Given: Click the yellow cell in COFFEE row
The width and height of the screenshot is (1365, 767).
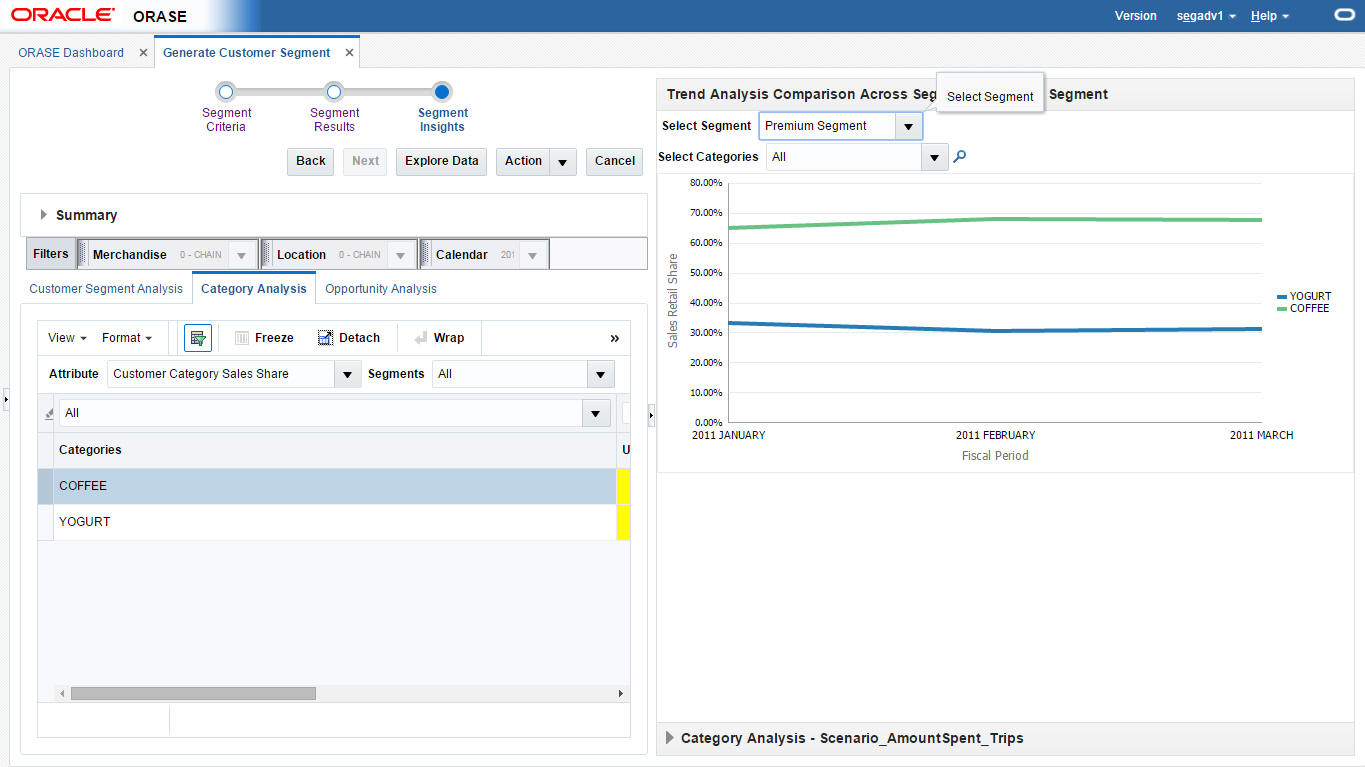Looking at the screenshot, I should (624, 486).
